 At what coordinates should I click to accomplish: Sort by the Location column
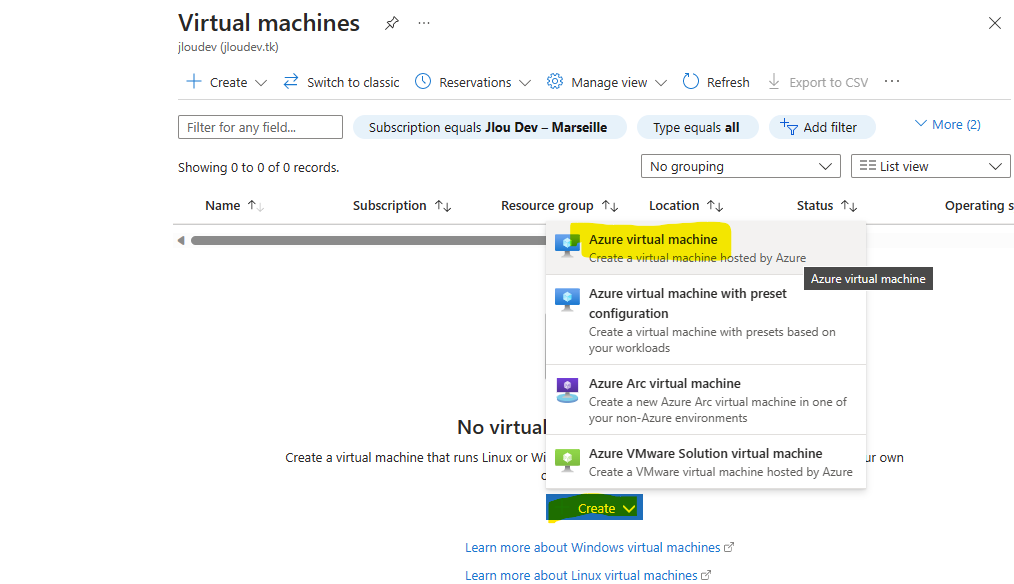[x=686, y=206]
